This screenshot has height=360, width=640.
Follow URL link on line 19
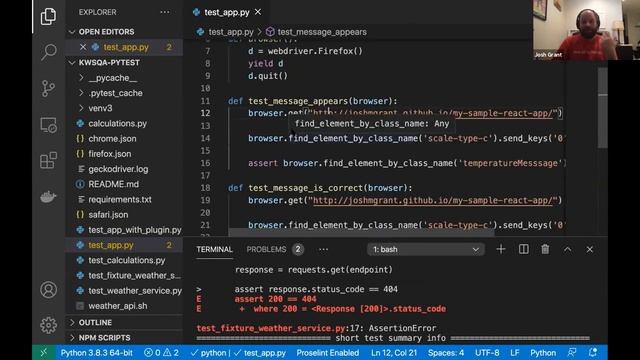tap(433, 200)
